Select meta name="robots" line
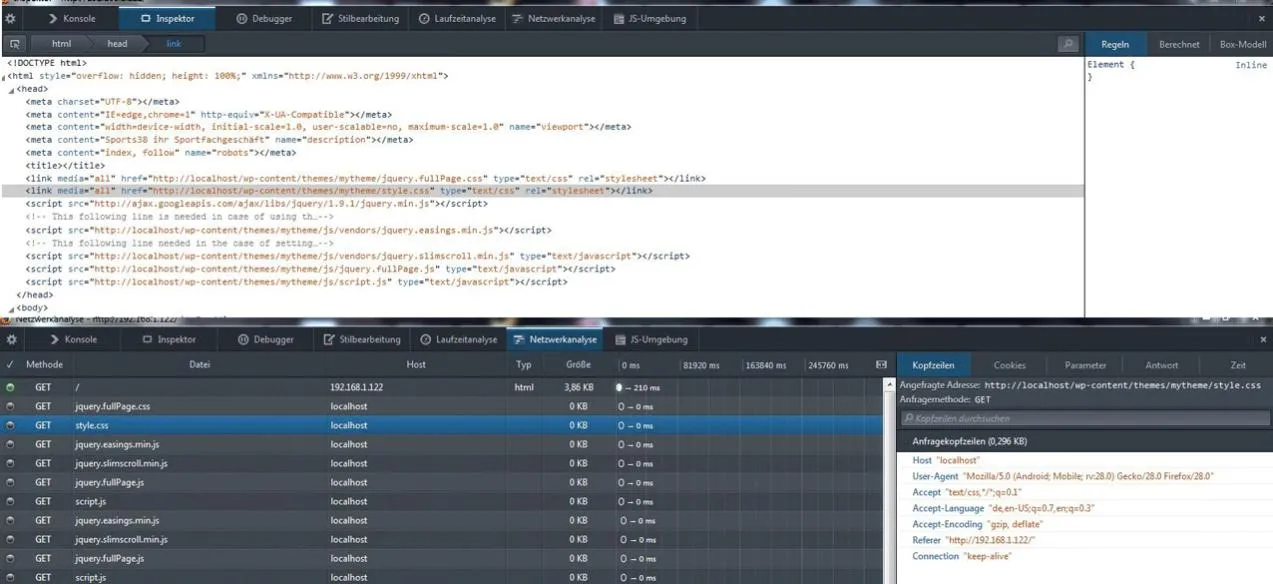Image resolution: width=1273 pixels, height=584 pixels. 161,153
